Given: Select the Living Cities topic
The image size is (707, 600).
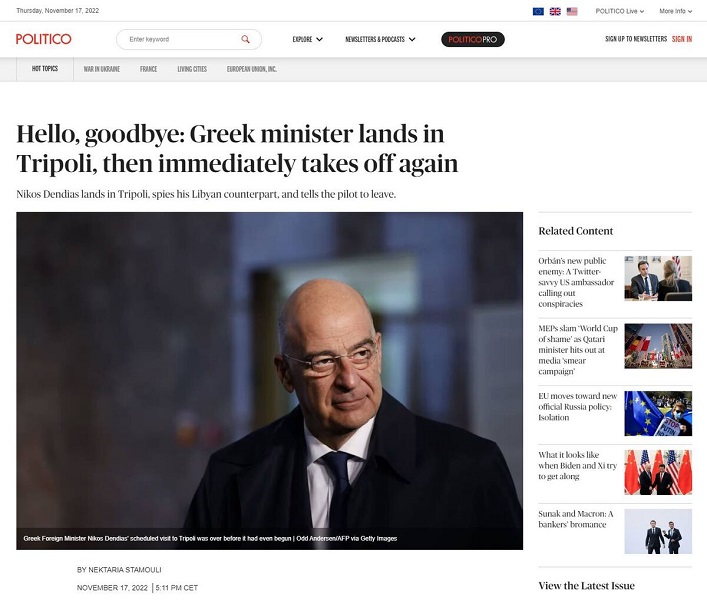Looking at the screenshot, I should (192, 69).
